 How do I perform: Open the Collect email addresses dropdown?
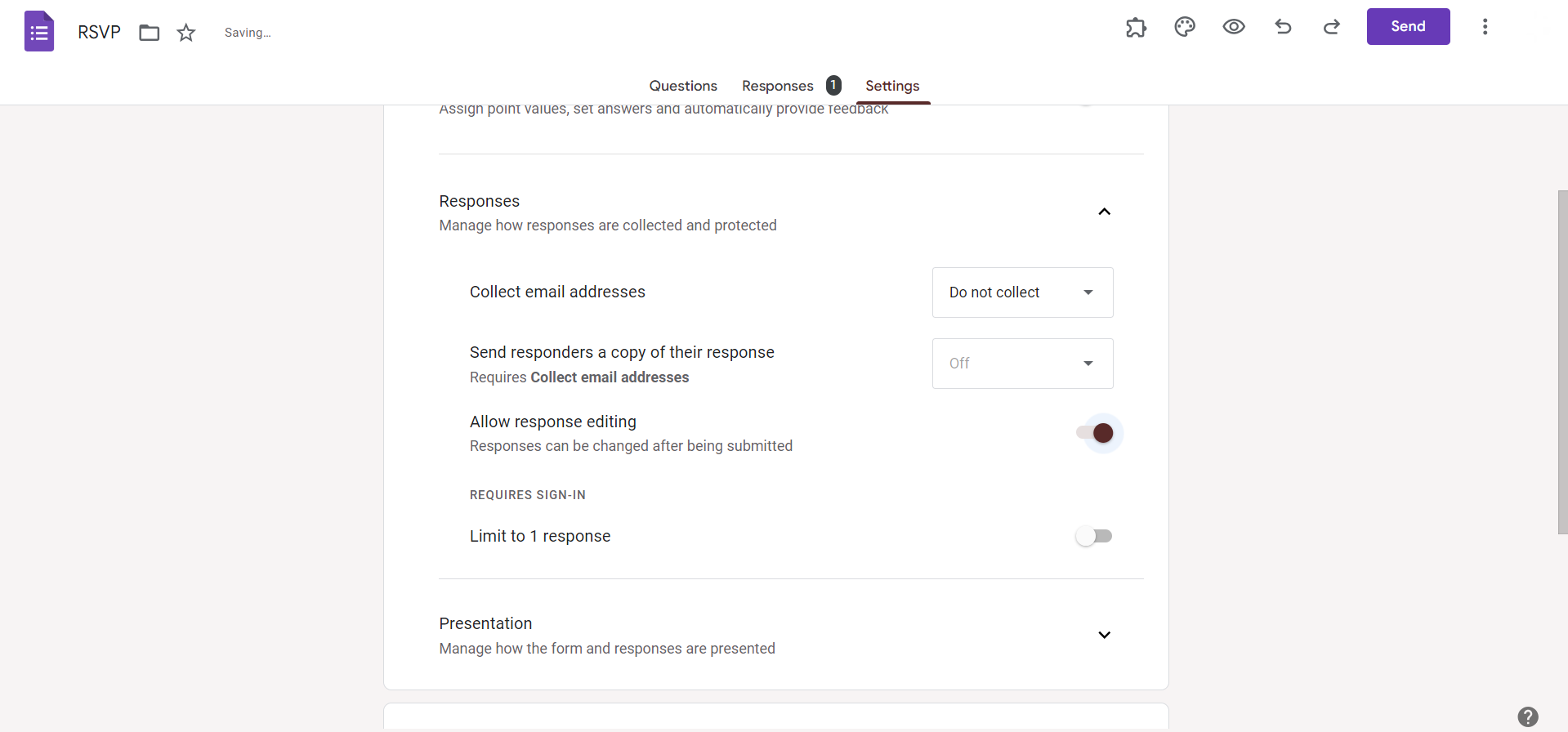pos(1022,292)
